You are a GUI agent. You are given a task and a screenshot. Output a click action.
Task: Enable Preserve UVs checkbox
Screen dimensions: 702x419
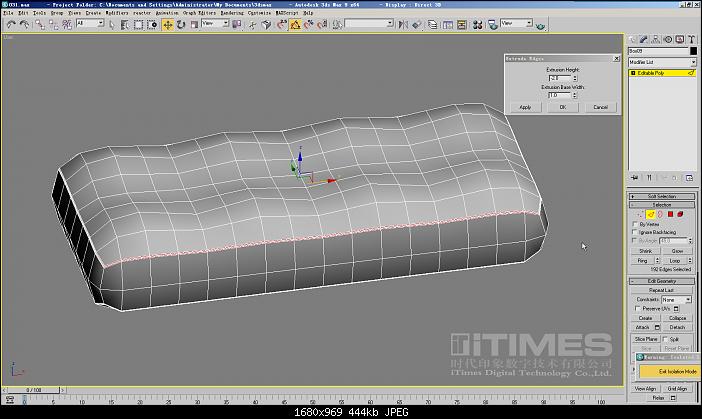tap(638, 308)
